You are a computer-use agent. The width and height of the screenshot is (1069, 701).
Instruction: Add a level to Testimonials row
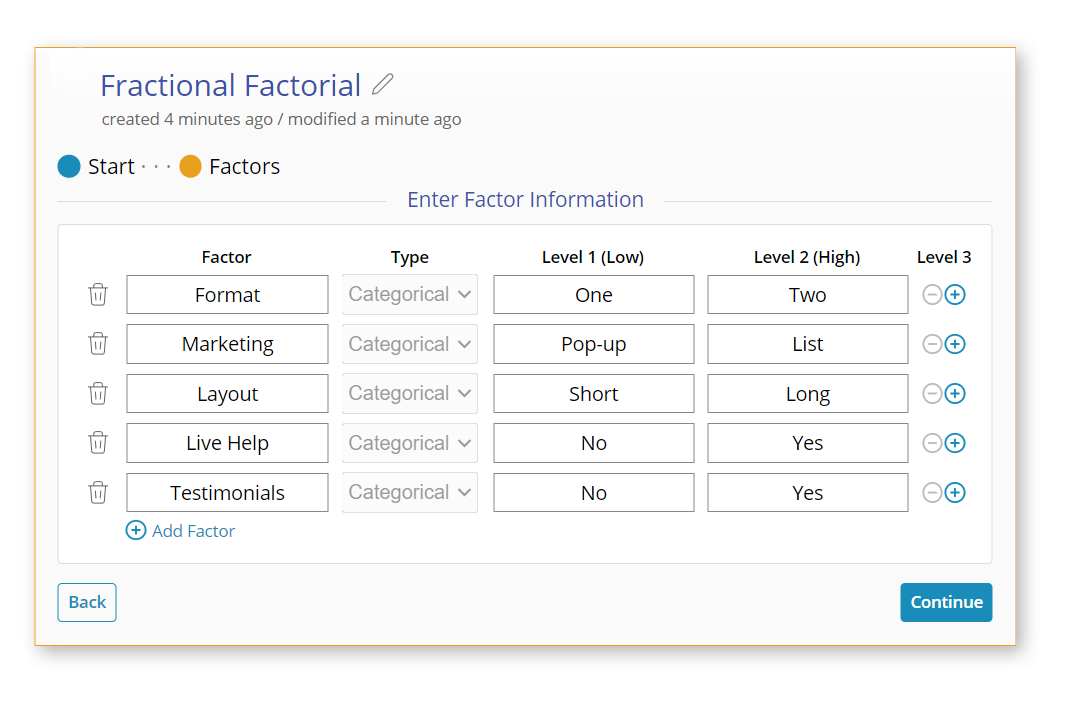pos(955,493)
